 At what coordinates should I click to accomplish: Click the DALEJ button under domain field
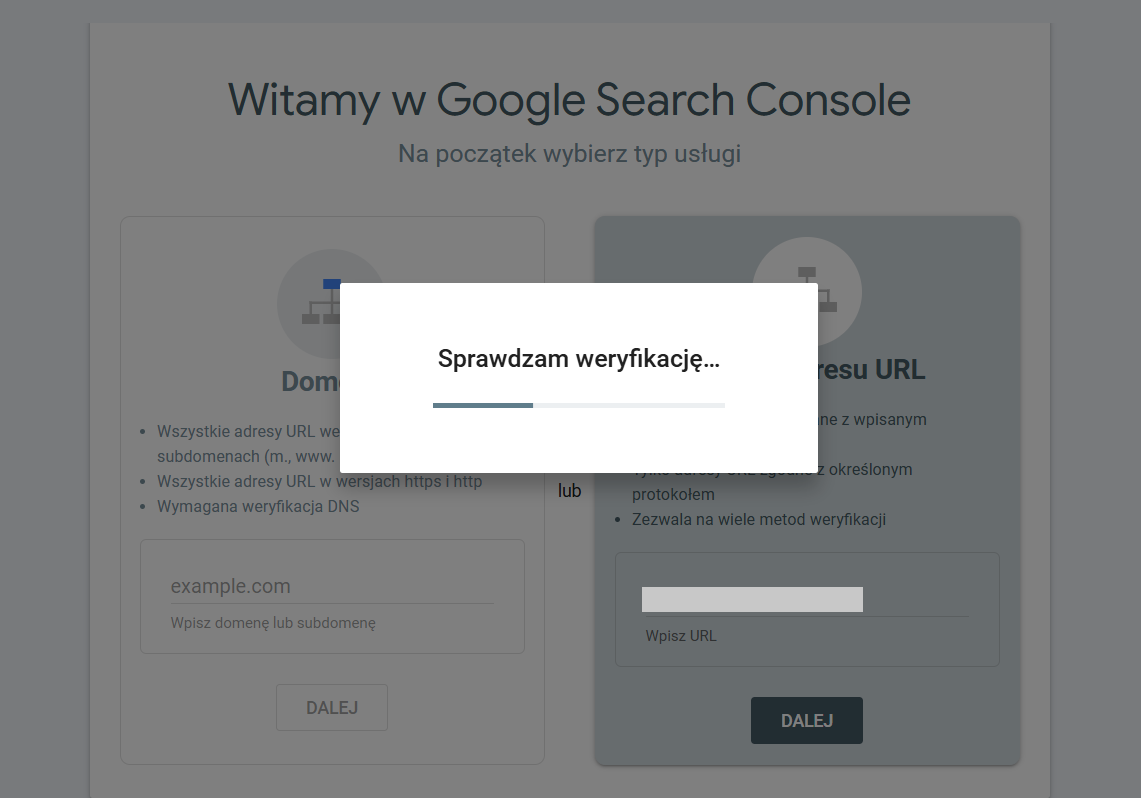[x=332, y=707]
